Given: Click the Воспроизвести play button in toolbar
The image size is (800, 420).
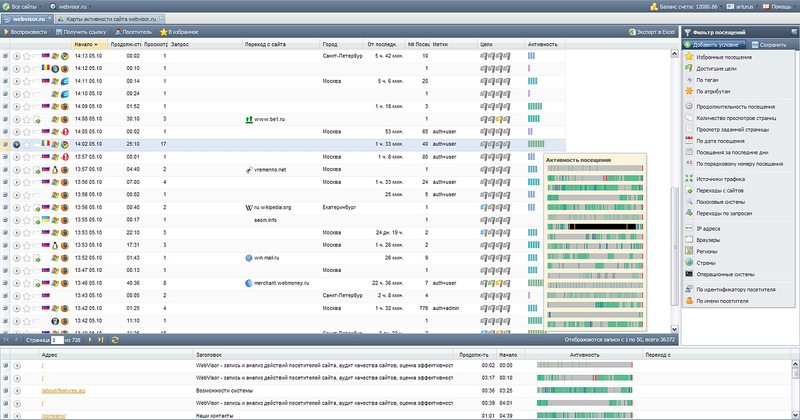Looking at the screenshot, I should (x=27, y=32).
